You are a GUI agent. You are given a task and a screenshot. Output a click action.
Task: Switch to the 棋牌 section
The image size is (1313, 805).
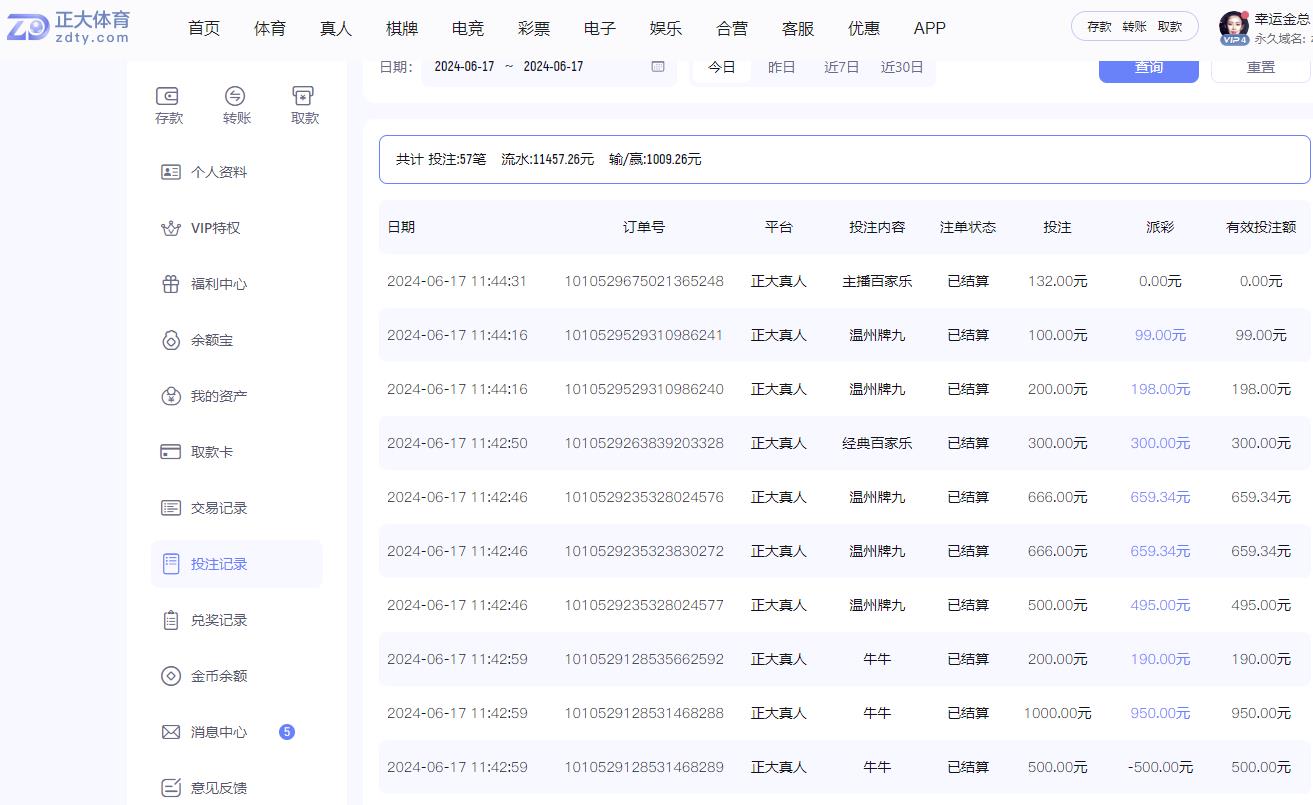pyautogui.click(x=401, y=28)
